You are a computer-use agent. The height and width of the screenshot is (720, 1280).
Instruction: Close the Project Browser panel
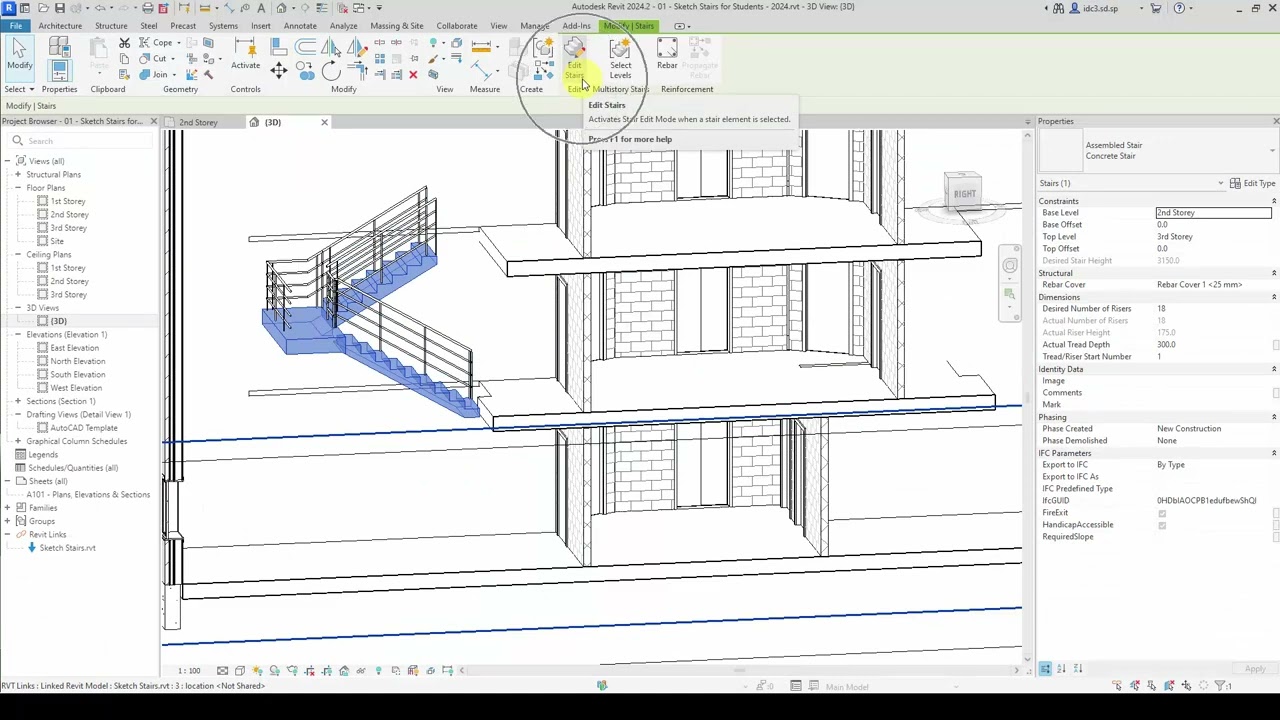153,121
